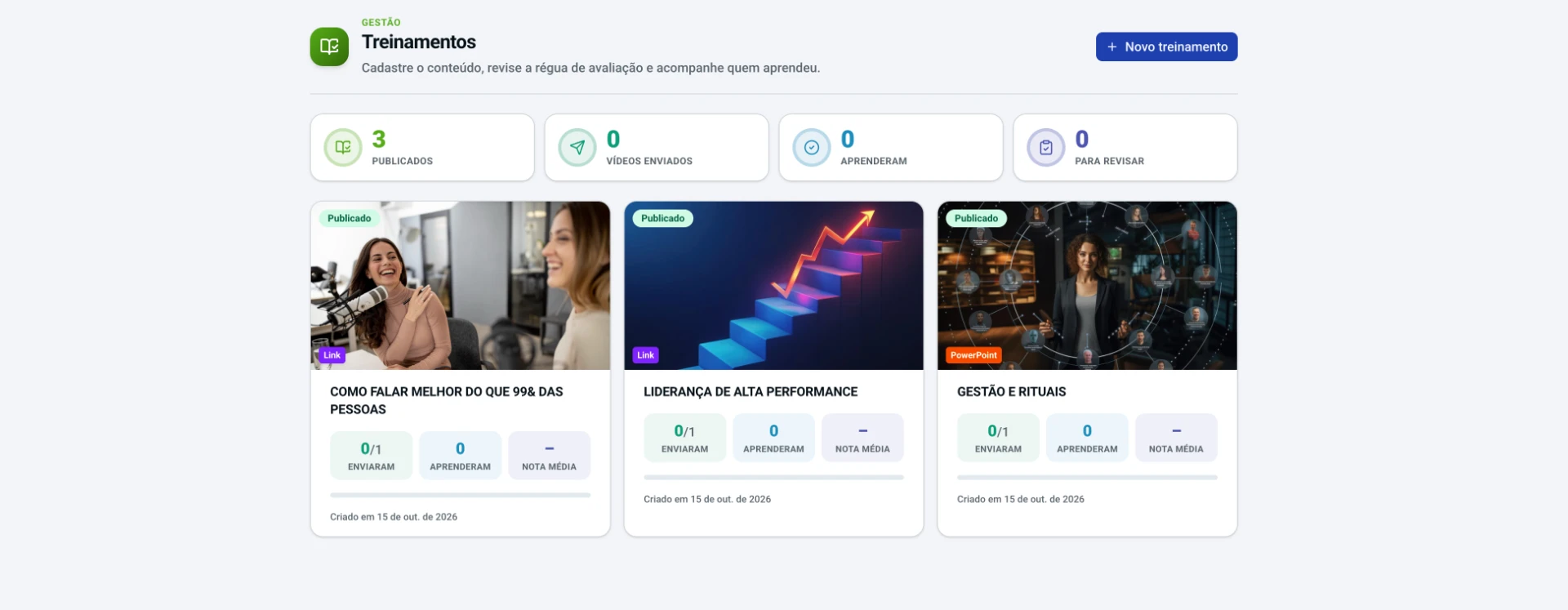Click progress bar in Liderança card

point(773,477)
